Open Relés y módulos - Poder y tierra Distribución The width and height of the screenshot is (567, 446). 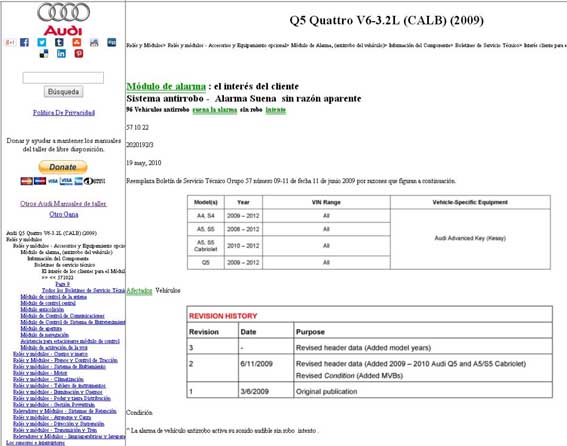[62, 398]
